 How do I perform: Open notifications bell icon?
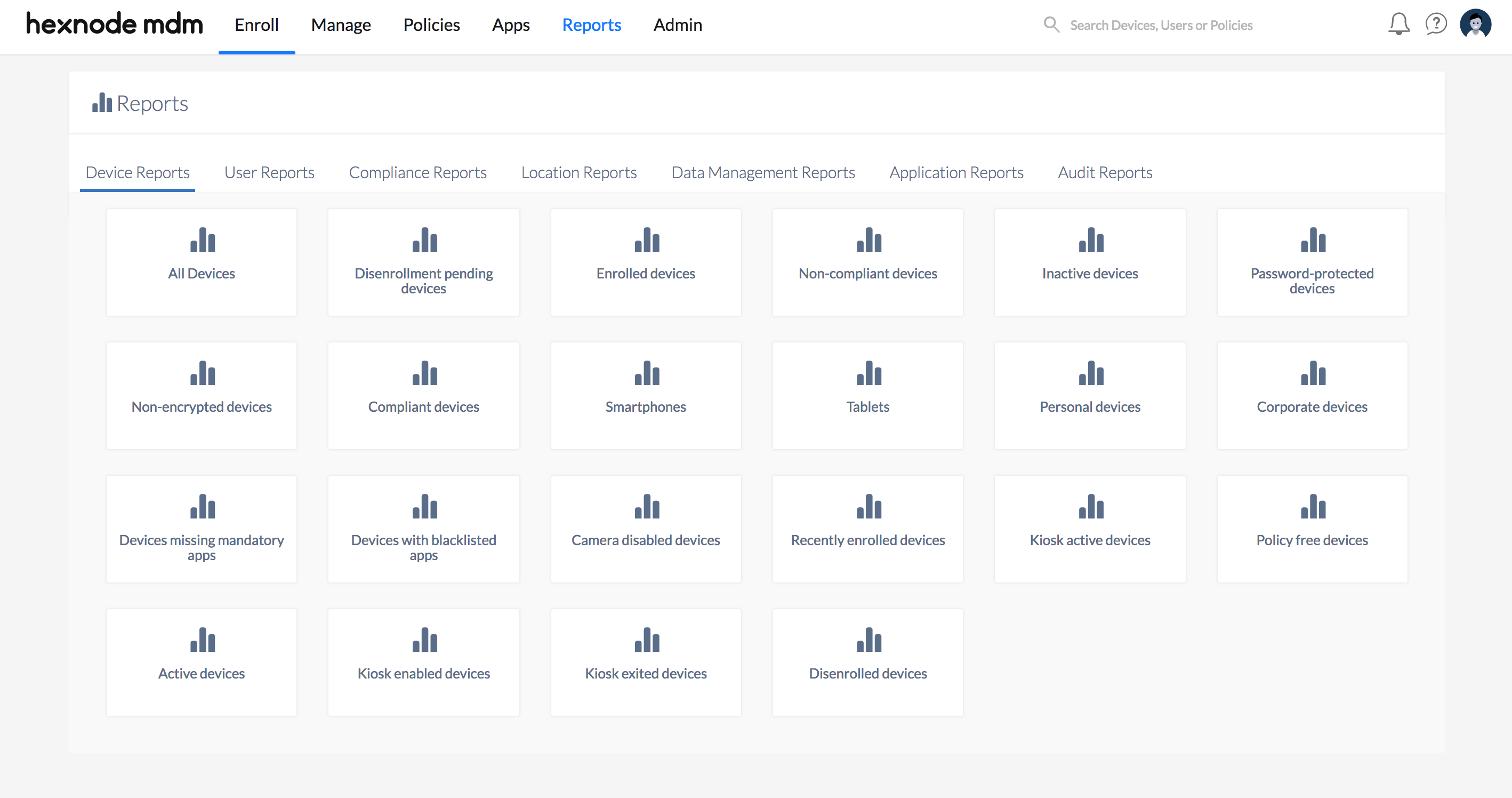(1399, 24)
